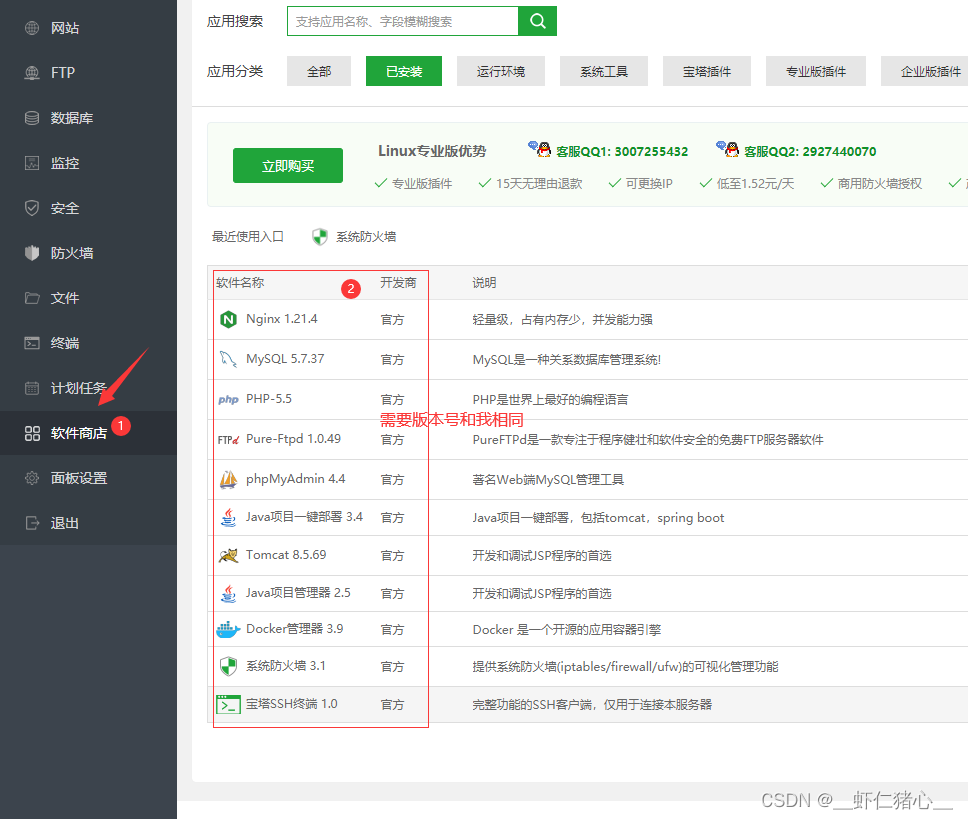Click the Java项目管理器 2.5 name
The image size is (968, 819).
(x=298, y=593)
